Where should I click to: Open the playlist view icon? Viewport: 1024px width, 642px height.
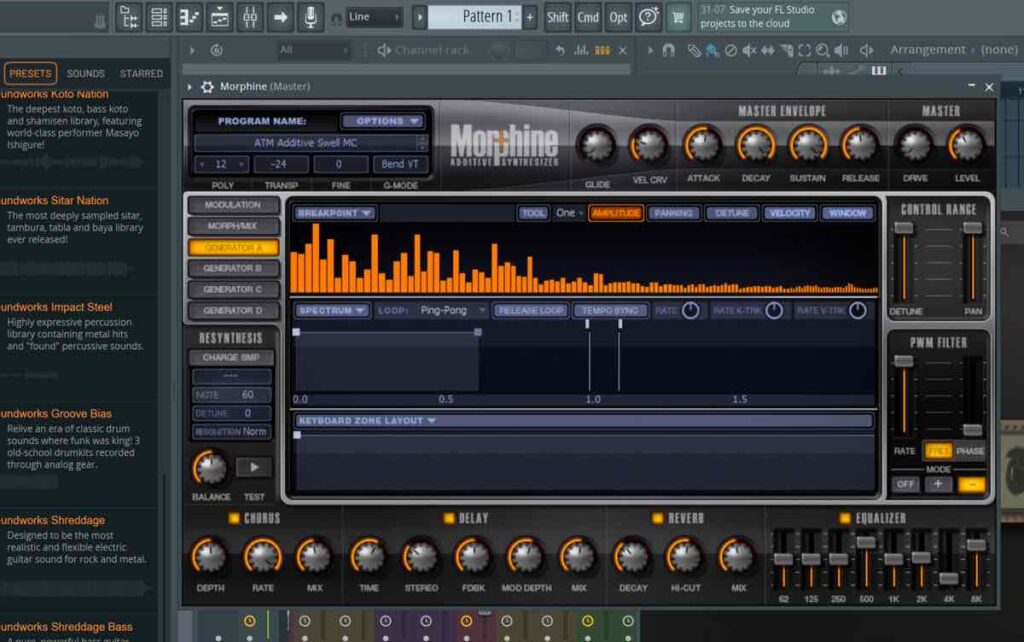(x=129, y=18)
